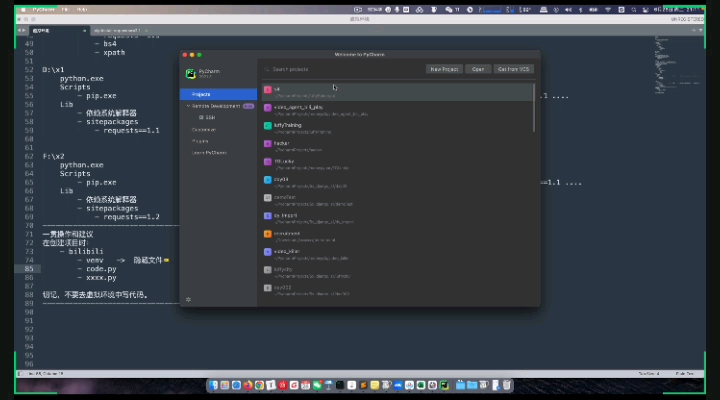Click the grey demoTest project icon

268,198
